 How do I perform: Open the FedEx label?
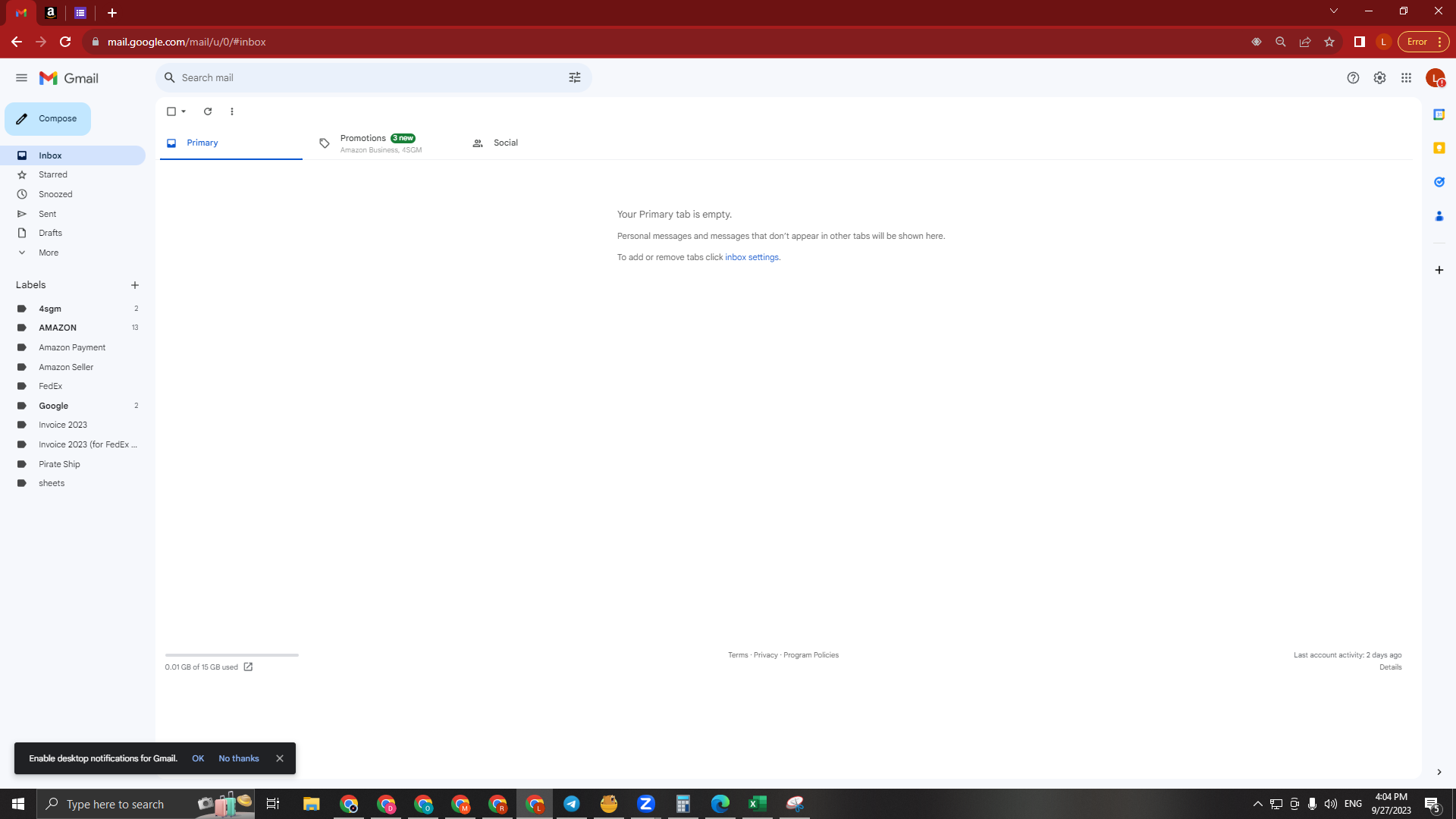[73, 386]
